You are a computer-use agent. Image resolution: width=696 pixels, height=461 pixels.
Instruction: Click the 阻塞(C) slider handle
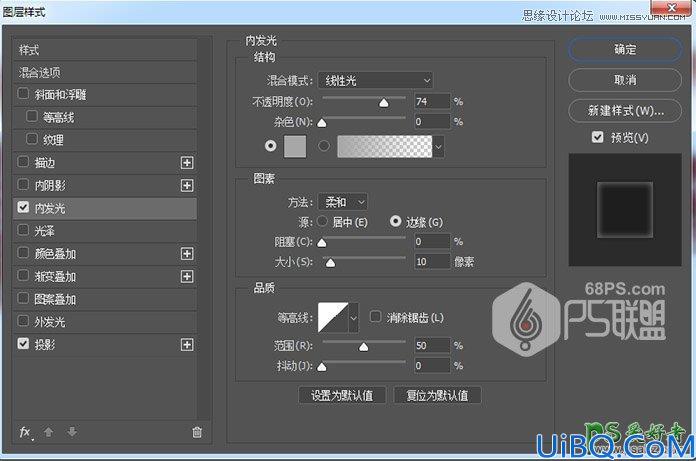coord(322,243)
